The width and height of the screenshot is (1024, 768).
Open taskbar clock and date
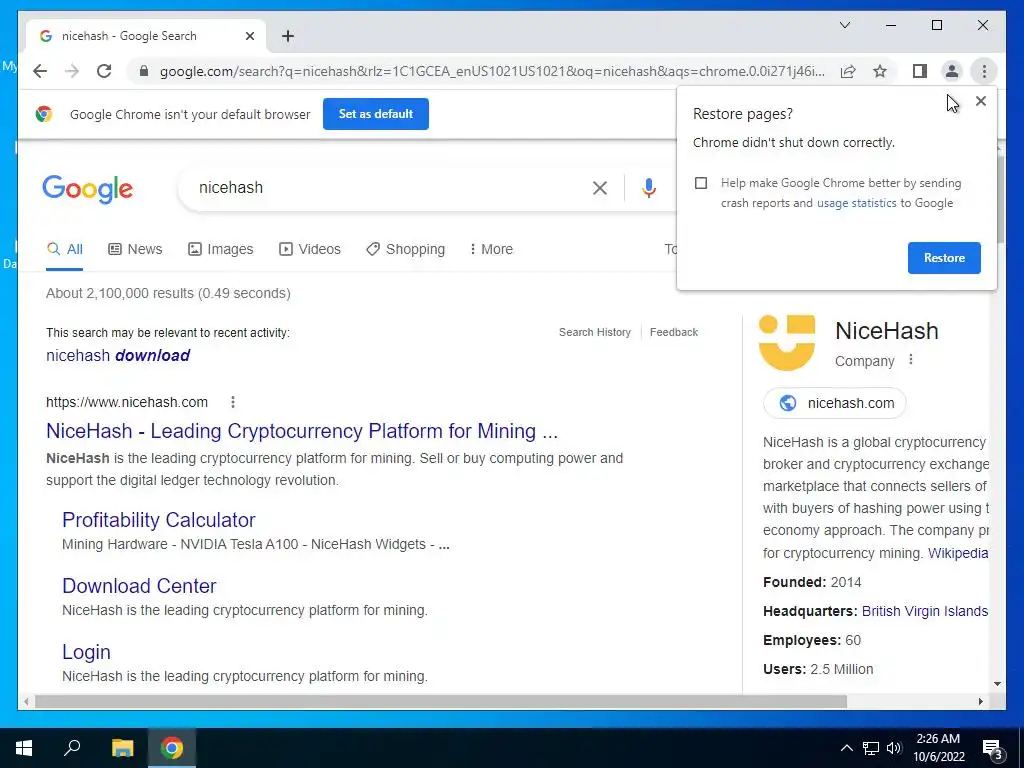pyautogui.click(x=938, y=748)
